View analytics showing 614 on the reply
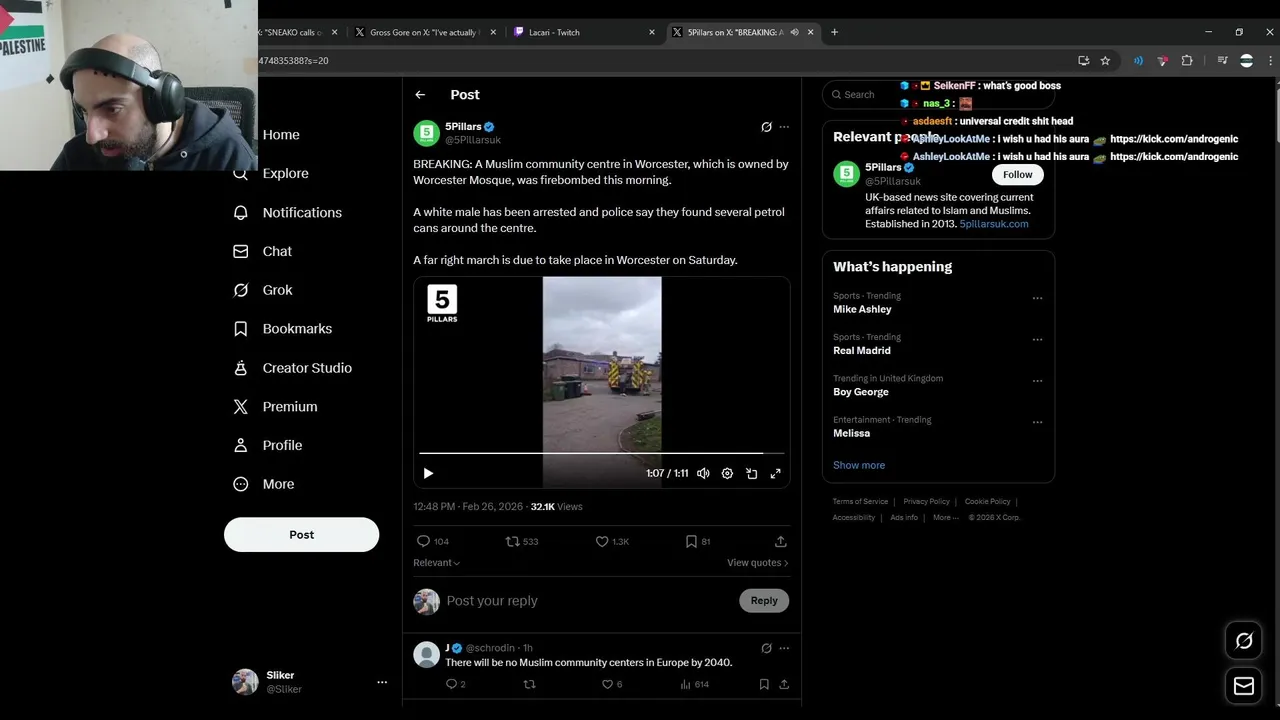The width and height of the screenshot is (1280, 720). [x=694, y=684]
